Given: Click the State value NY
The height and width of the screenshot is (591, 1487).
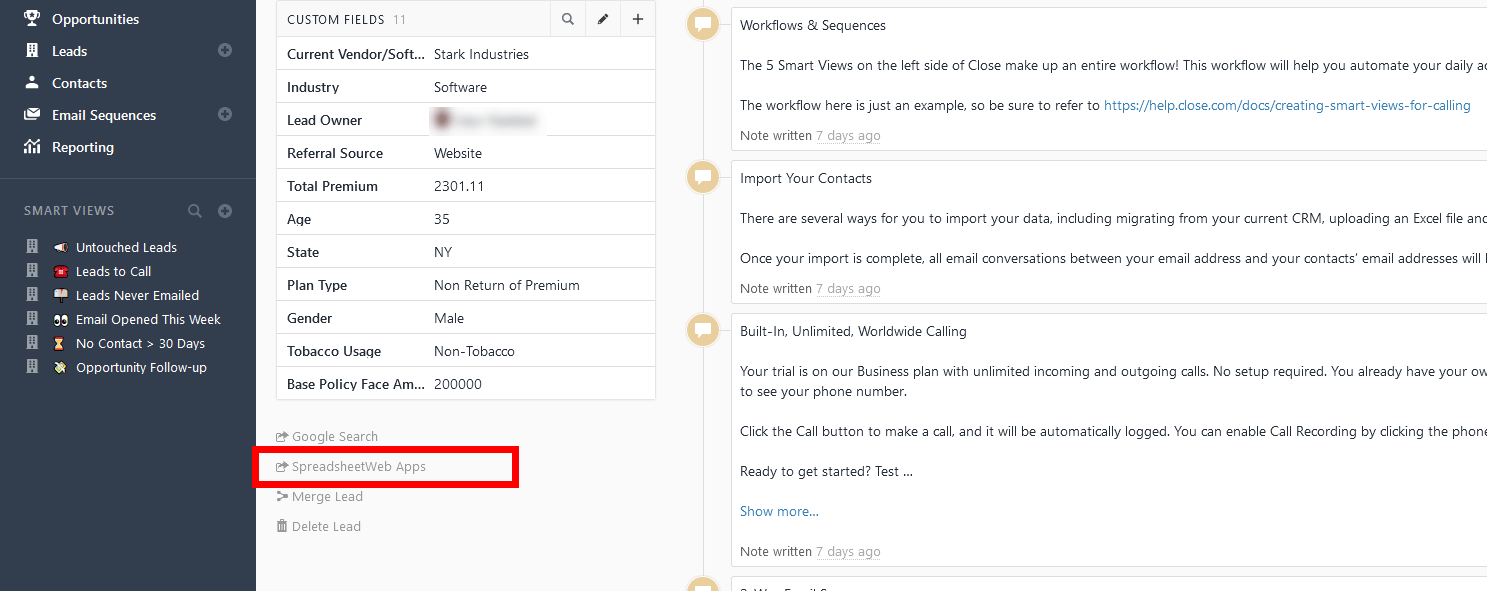Looking at the screenshot, I should [x=443, y=252].
